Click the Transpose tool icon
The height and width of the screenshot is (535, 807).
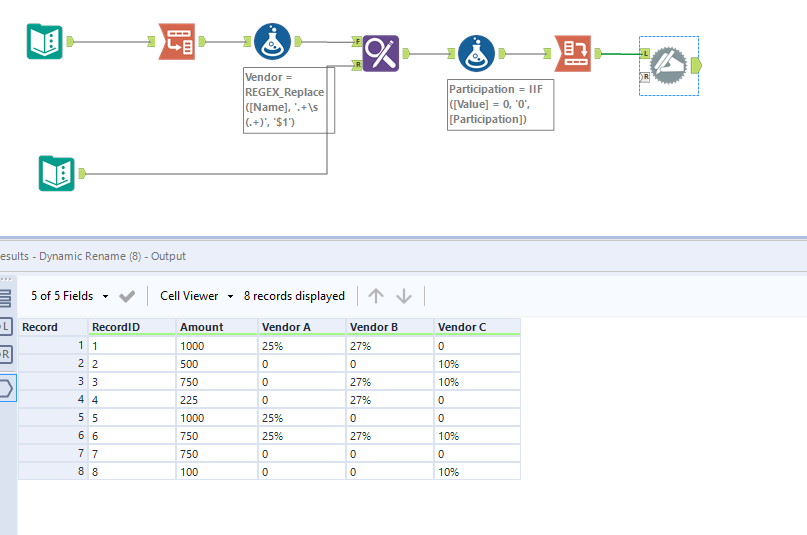(177, 42)
